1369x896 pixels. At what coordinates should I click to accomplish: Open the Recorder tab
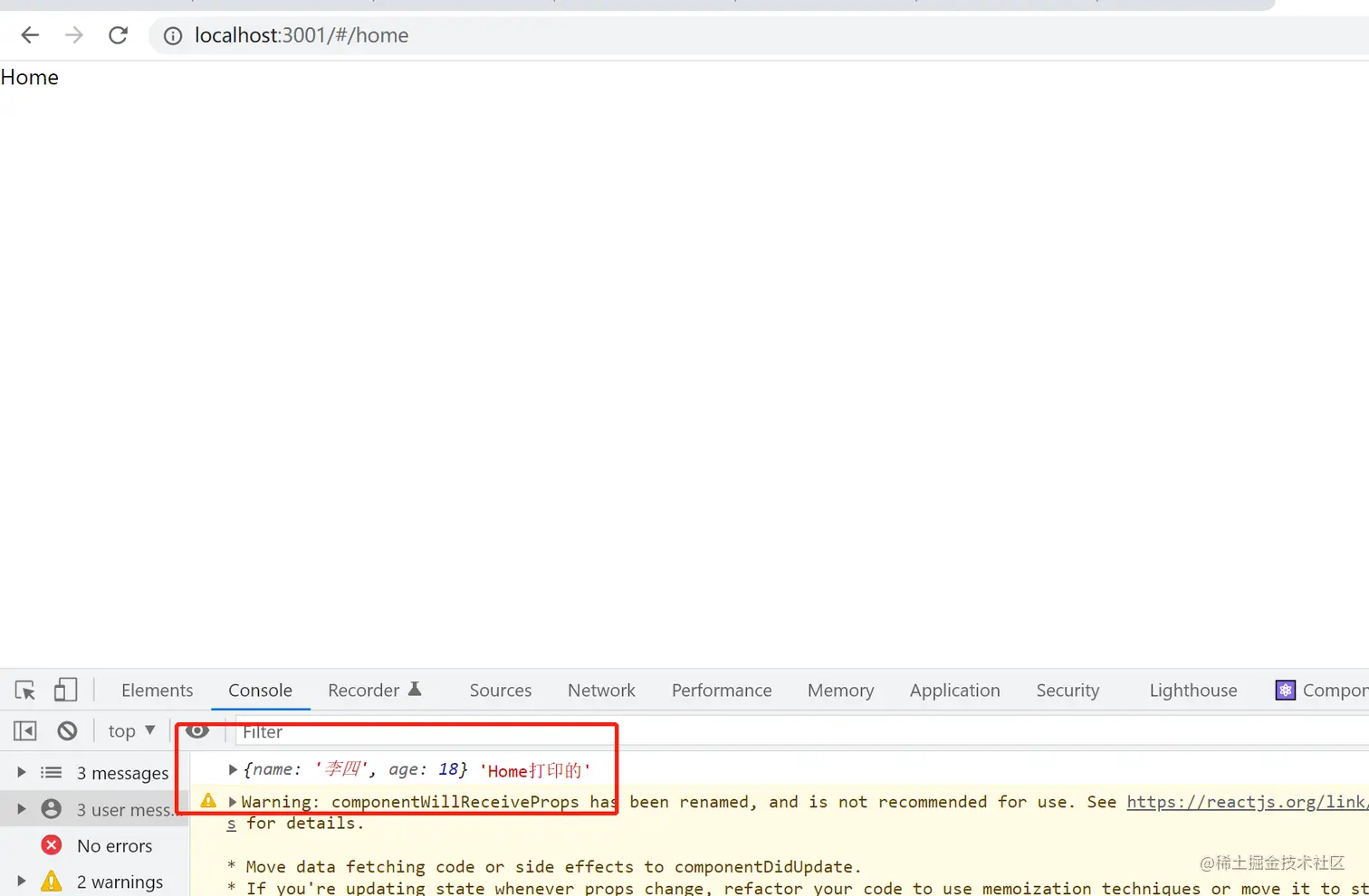point(375,691)
